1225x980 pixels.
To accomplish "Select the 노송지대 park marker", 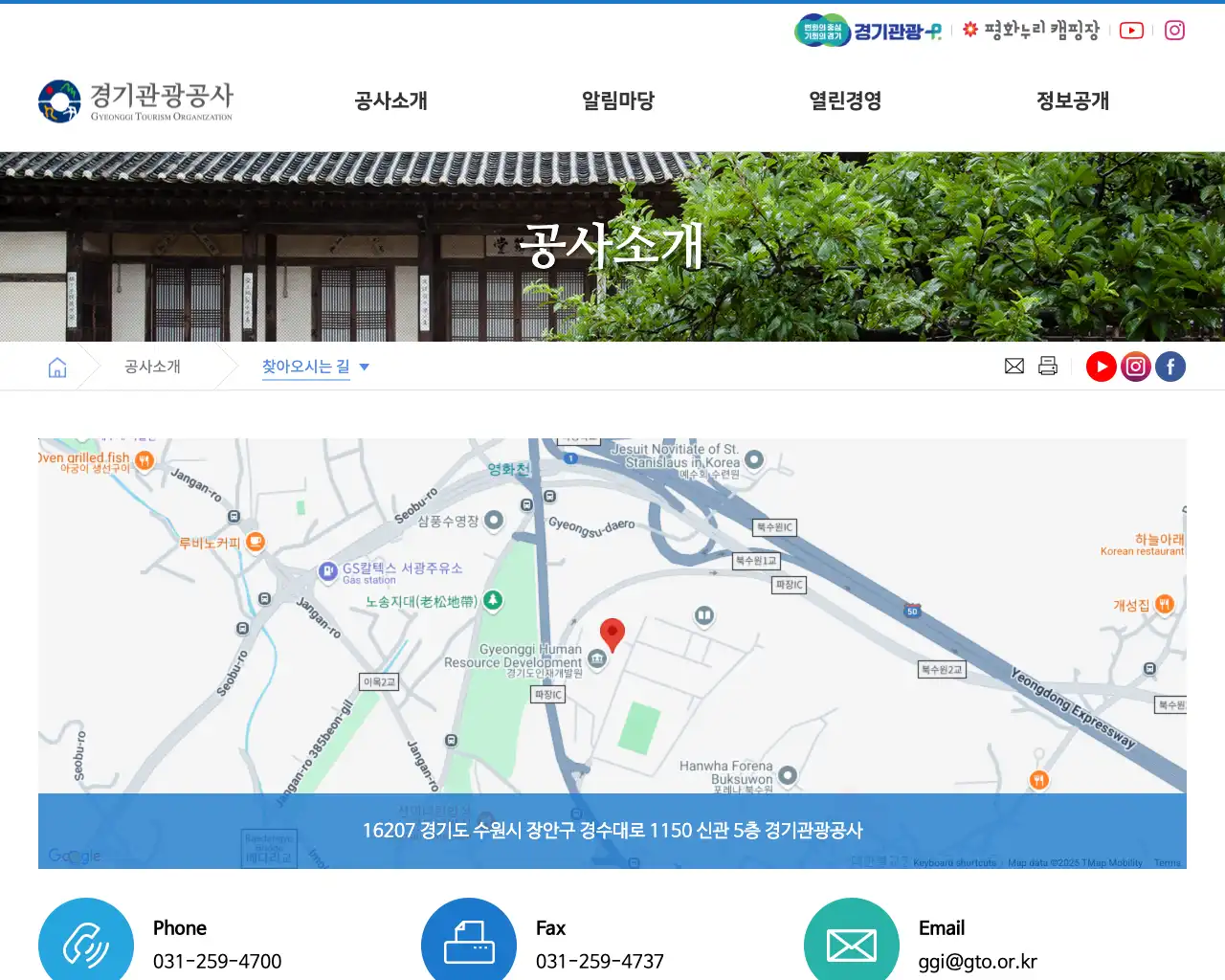I will click(493, 600).
